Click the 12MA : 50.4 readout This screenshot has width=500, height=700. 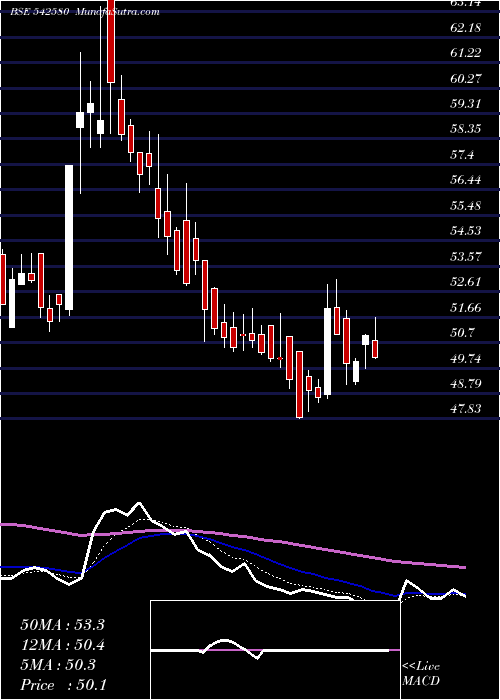[x=62, y=645]
